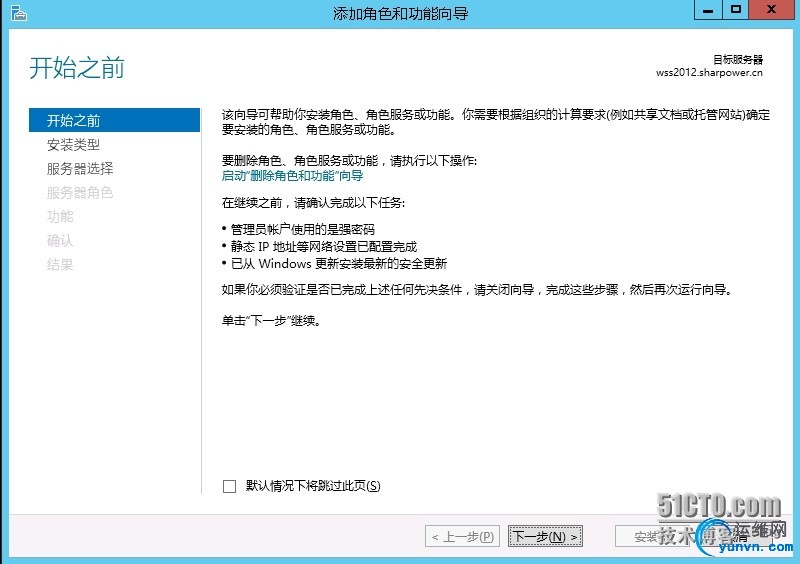Select 安装类型 step in sidebar
The image size is (800, 564).
(x=73, y=144)
